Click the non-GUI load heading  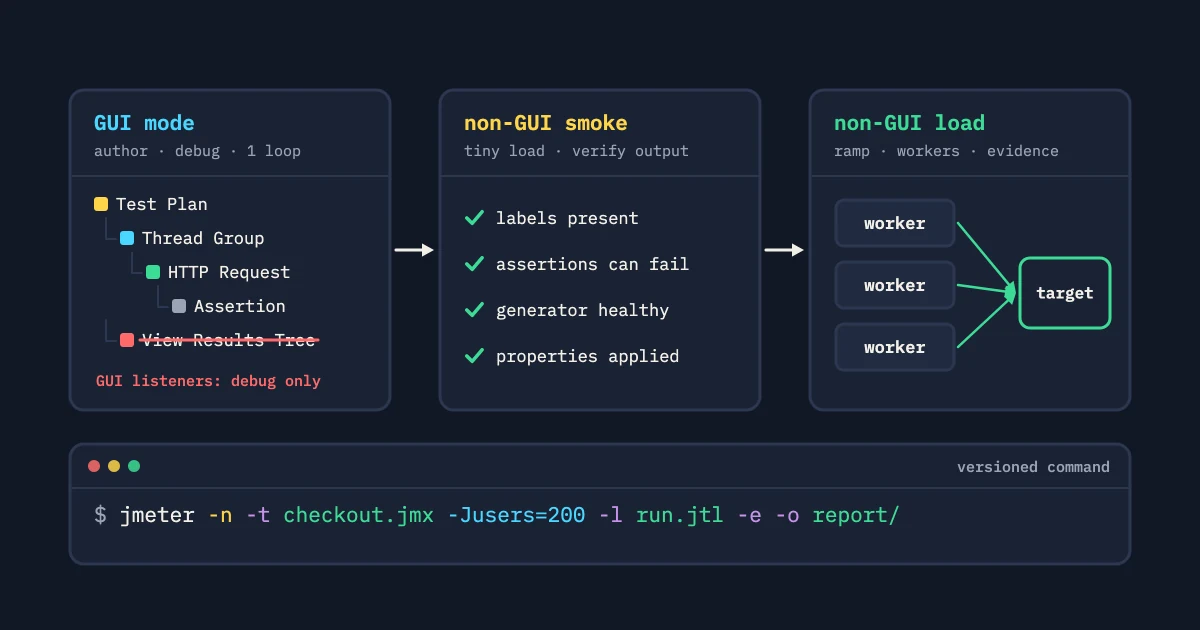pos(910,123)
